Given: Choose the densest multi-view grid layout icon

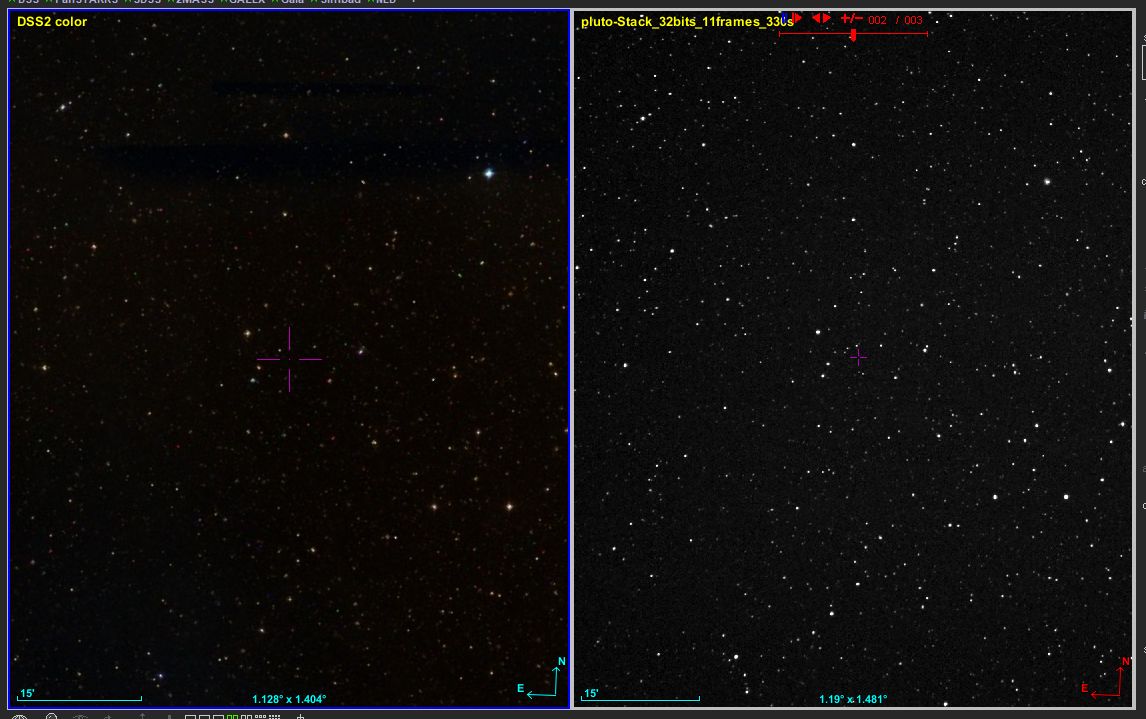Looking at the screenshot, I should (x=272, y=716).
